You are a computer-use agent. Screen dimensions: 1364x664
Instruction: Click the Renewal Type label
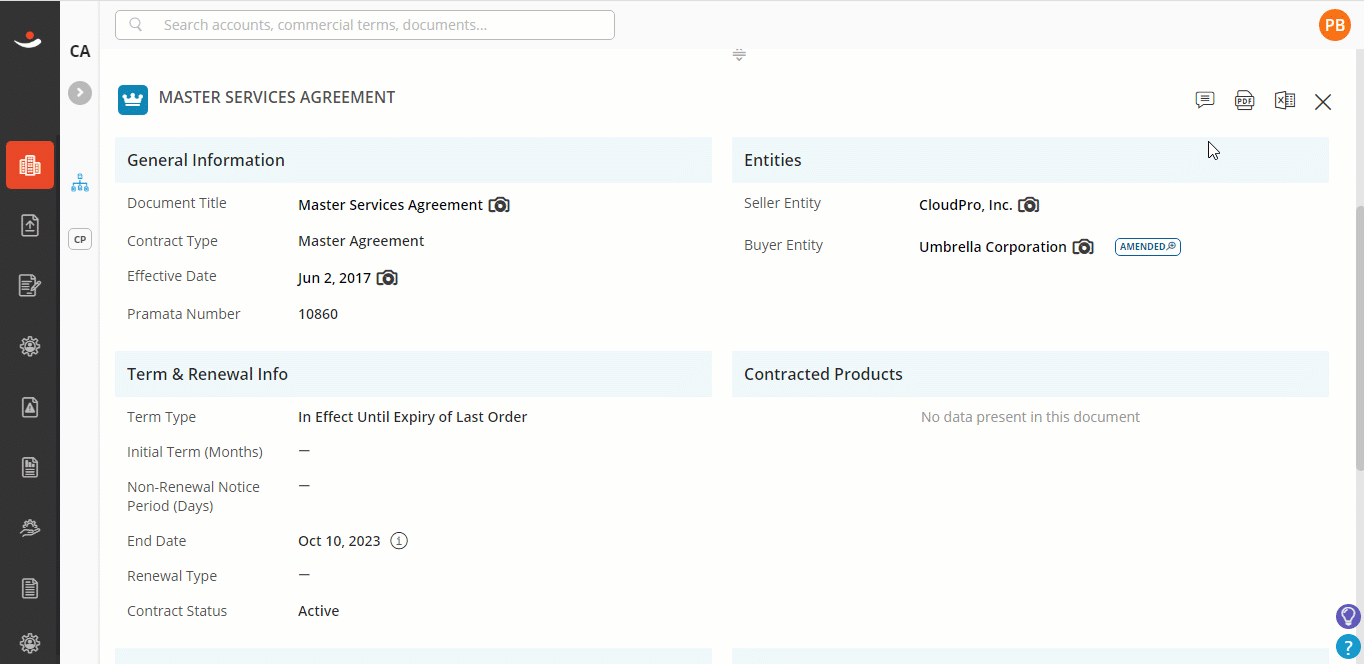pyautogui.click(x=172, y=576)
